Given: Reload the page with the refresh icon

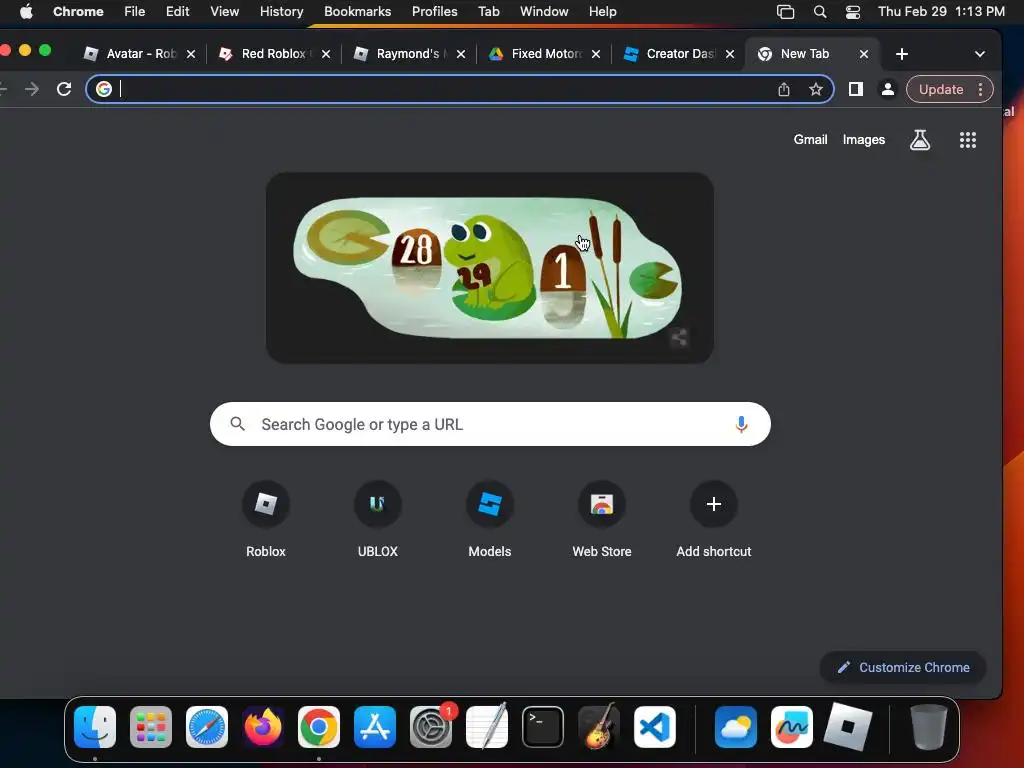Looking at the screenshot, I should tap(64, 89).
